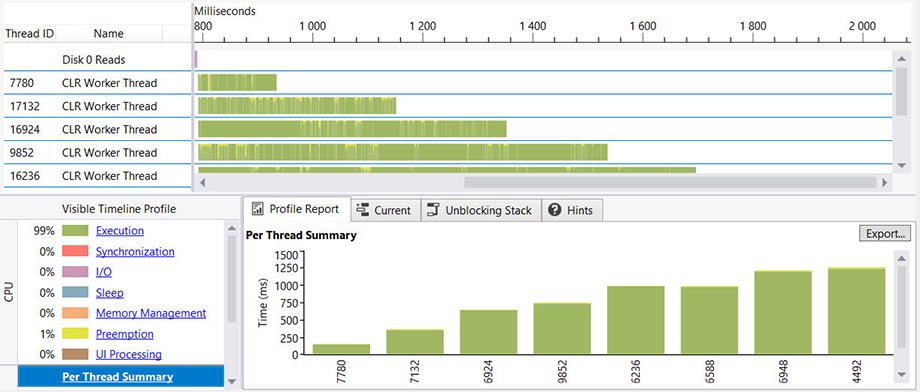Viewport: 920px width, 392px height.
Task: Select the Thread ID column header
Action: click(x=29, y=34)
